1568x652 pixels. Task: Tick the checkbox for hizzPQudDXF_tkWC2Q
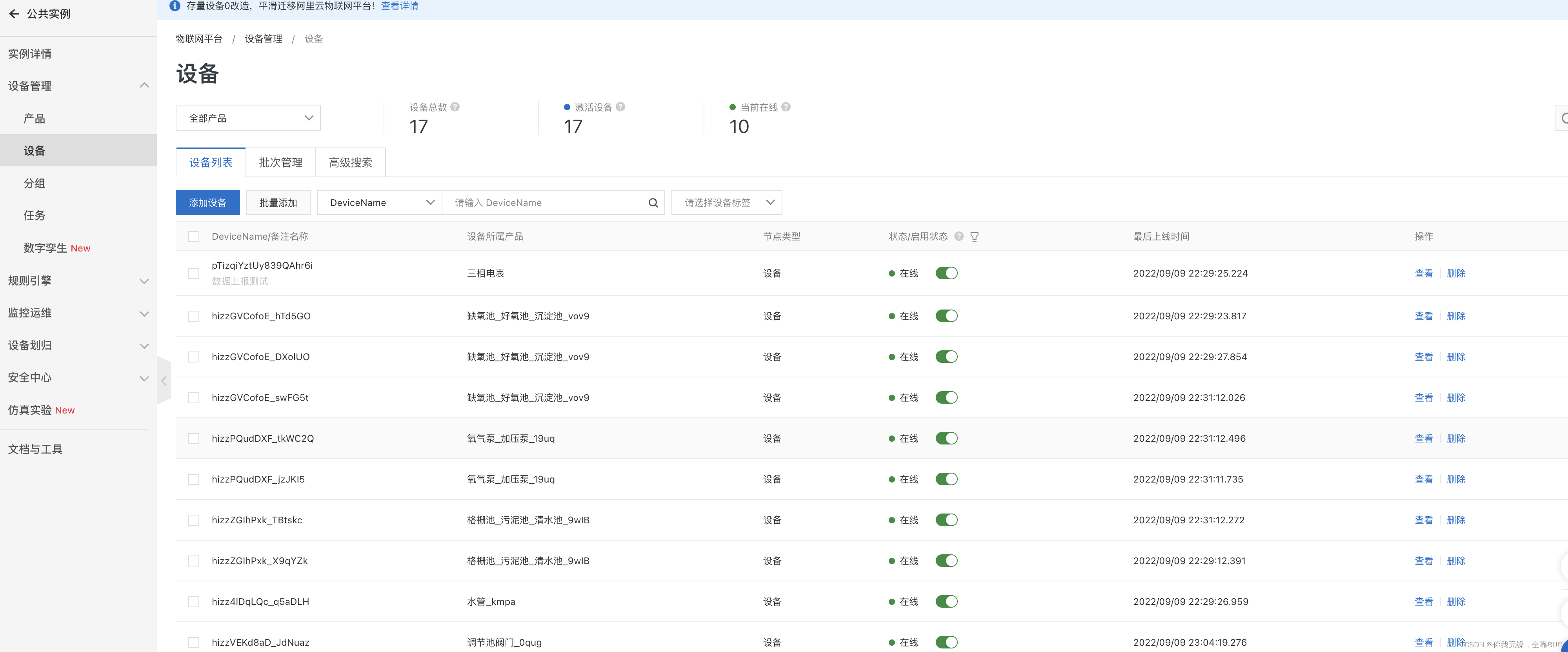point(194,438)
